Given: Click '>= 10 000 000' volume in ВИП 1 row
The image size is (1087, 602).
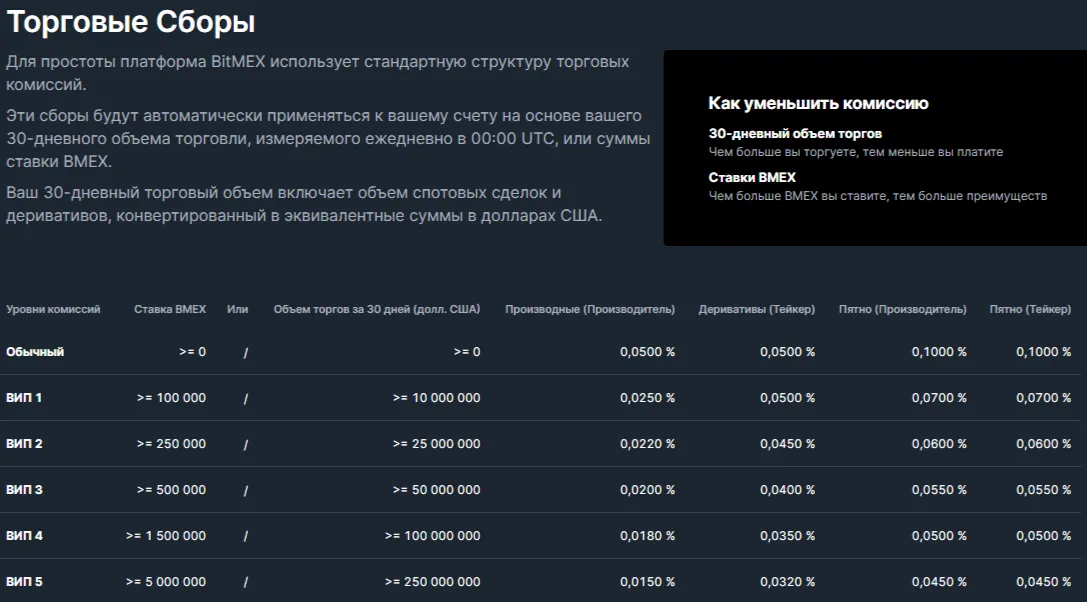Looking at the screenshot, I should pos(436,397).
